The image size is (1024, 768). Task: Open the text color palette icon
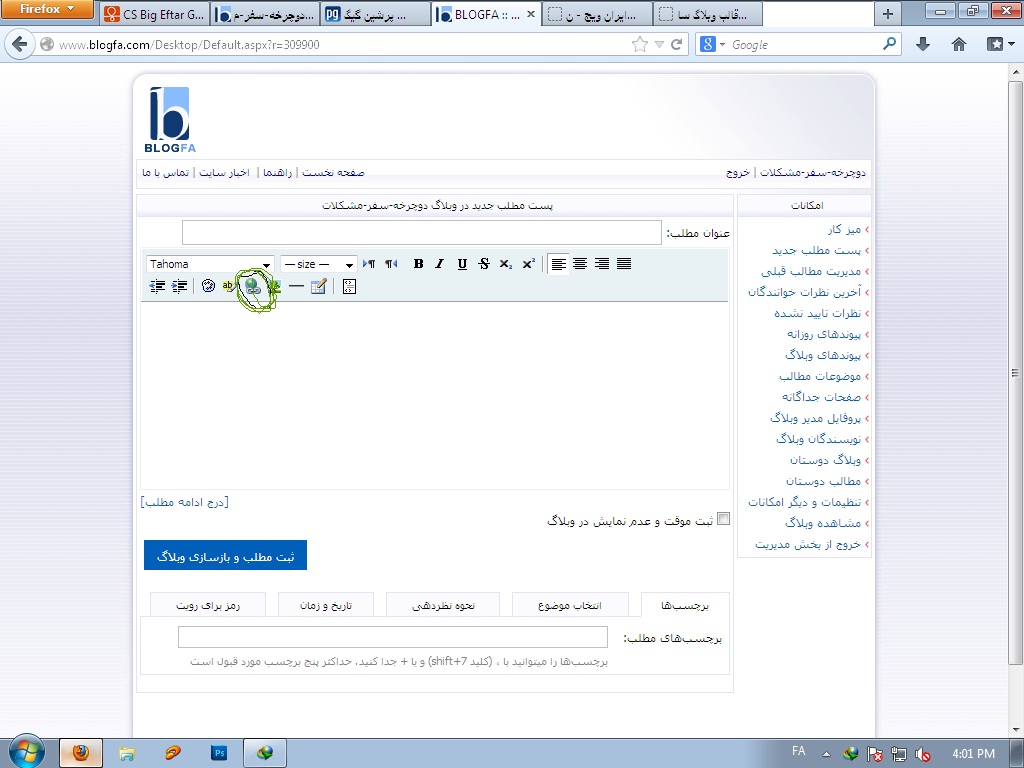coord(208,287)
